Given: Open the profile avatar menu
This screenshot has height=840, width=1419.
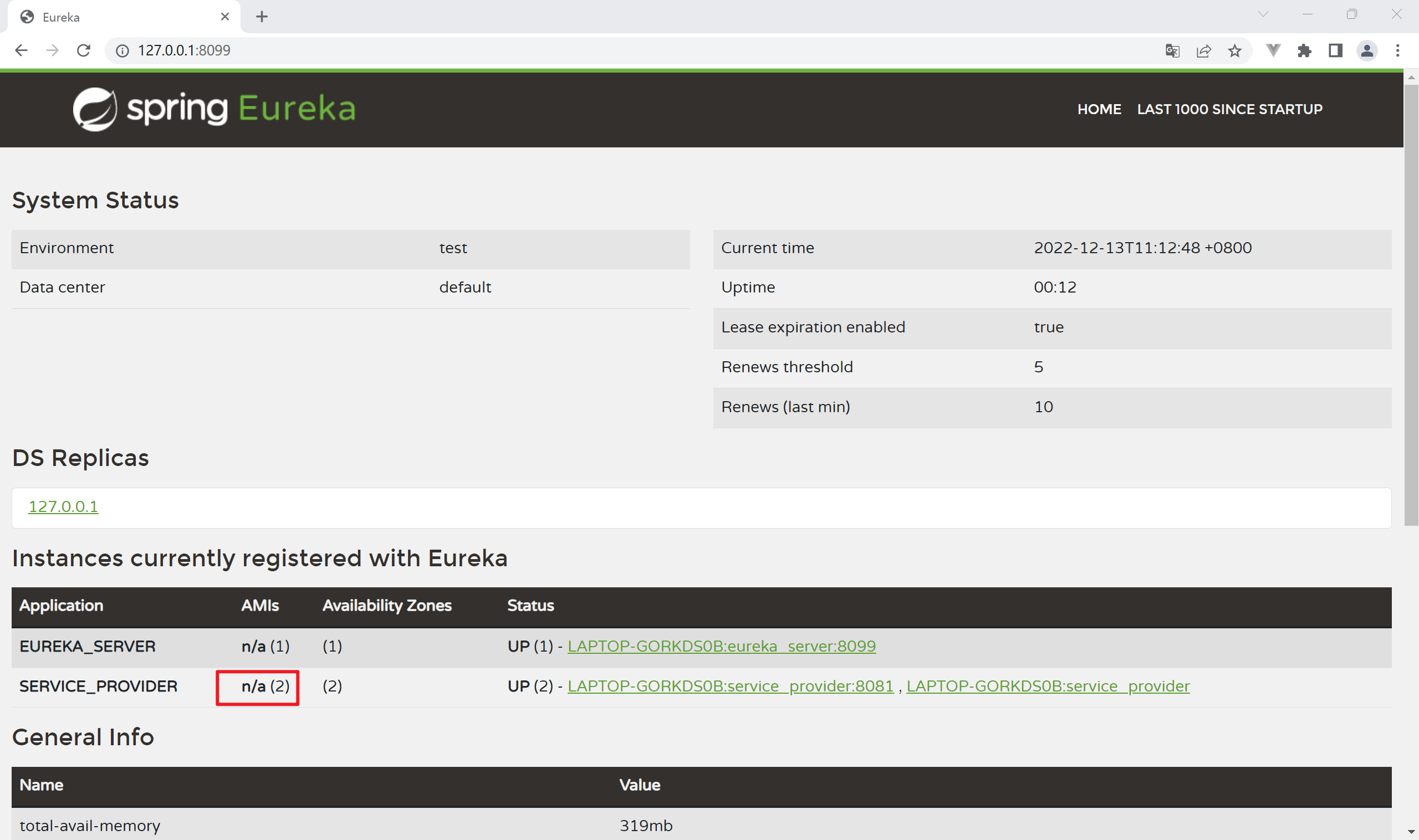Looking at the screenshot, I should tap(1367, 50).
